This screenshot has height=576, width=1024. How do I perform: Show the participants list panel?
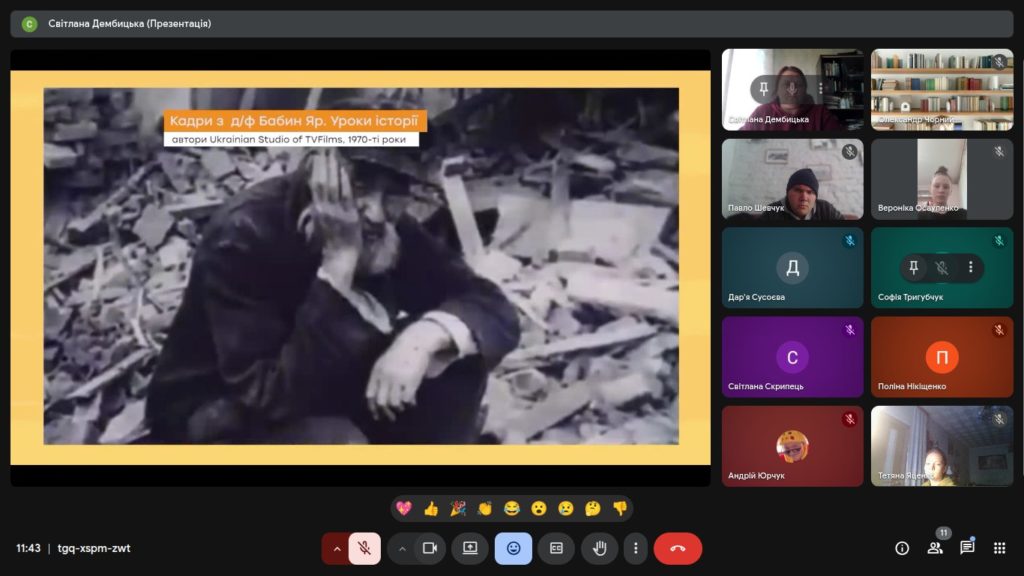click(x=935, y=548)
